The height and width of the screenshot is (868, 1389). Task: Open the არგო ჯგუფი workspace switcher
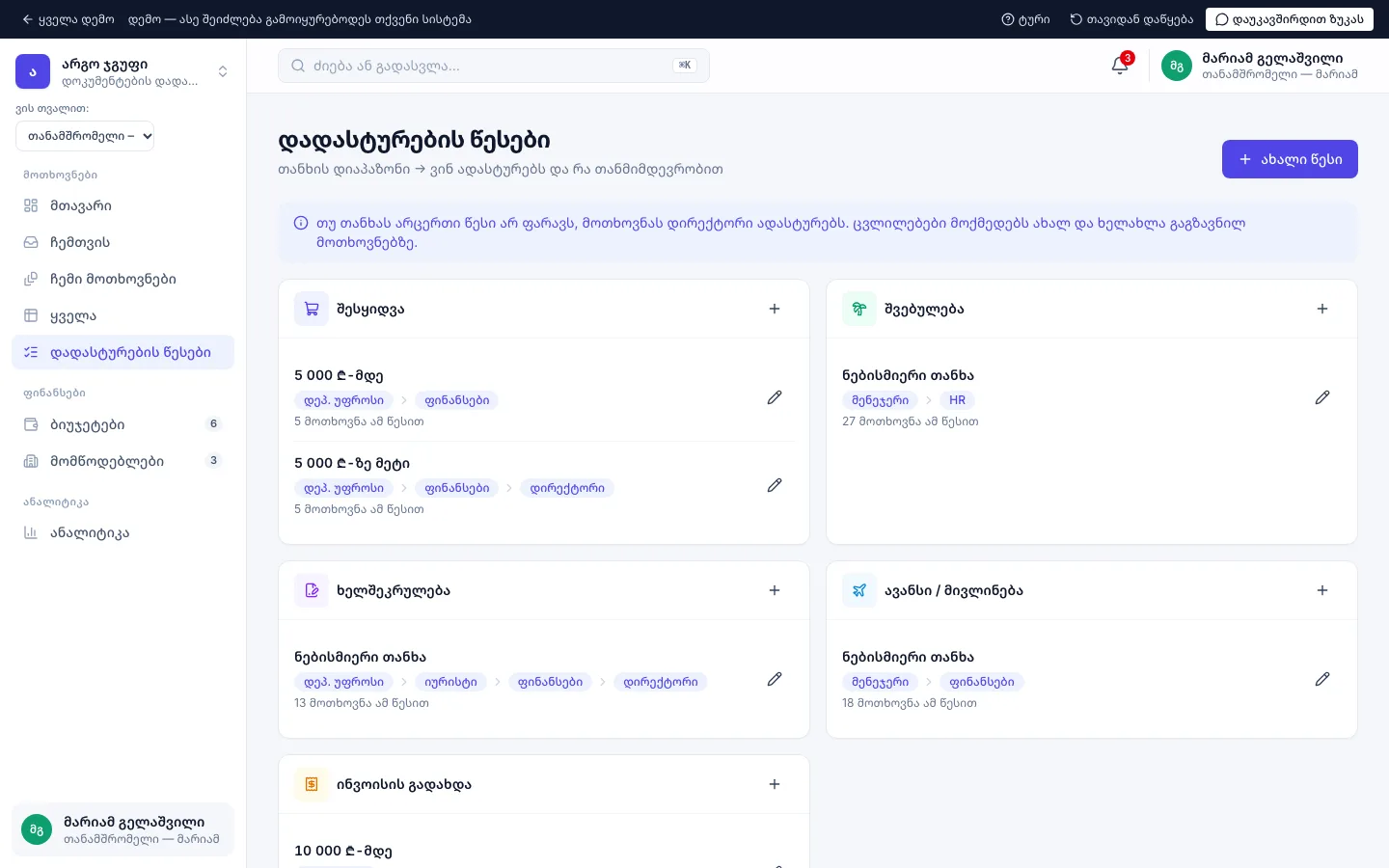point(123,71)
